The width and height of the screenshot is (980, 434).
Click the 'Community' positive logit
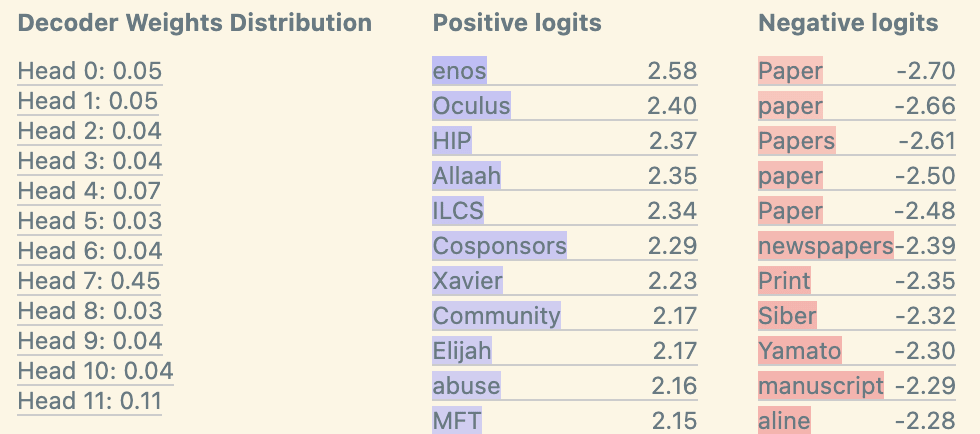pos(496,316)
